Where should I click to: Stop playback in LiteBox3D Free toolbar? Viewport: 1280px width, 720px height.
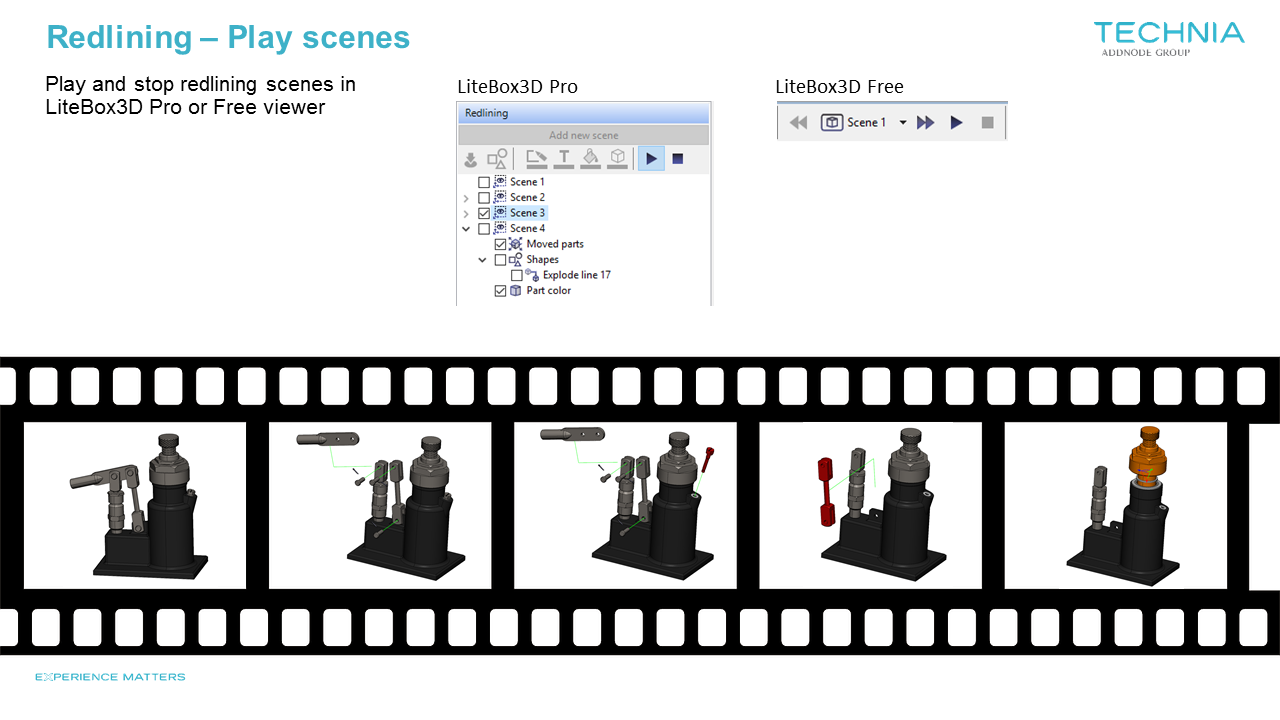click(987, 123)
